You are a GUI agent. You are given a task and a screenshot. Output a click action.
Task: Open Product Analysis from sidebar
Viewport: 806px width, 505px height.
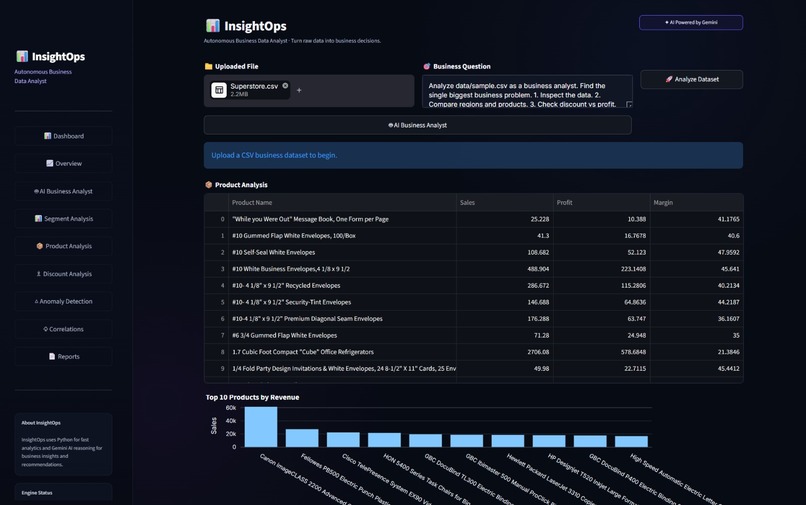[x=63, y=246]
